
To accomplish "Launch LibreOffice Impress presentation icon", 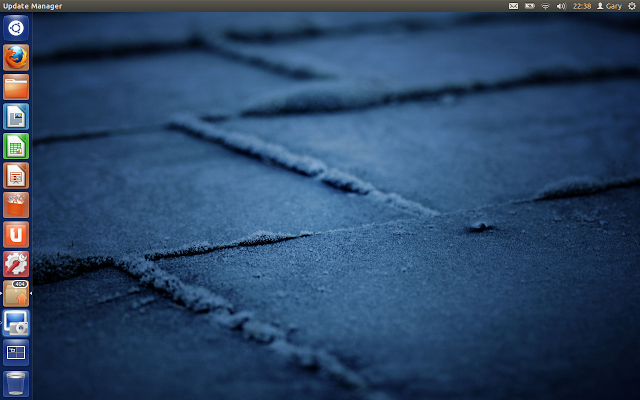I will click(16, 176).
